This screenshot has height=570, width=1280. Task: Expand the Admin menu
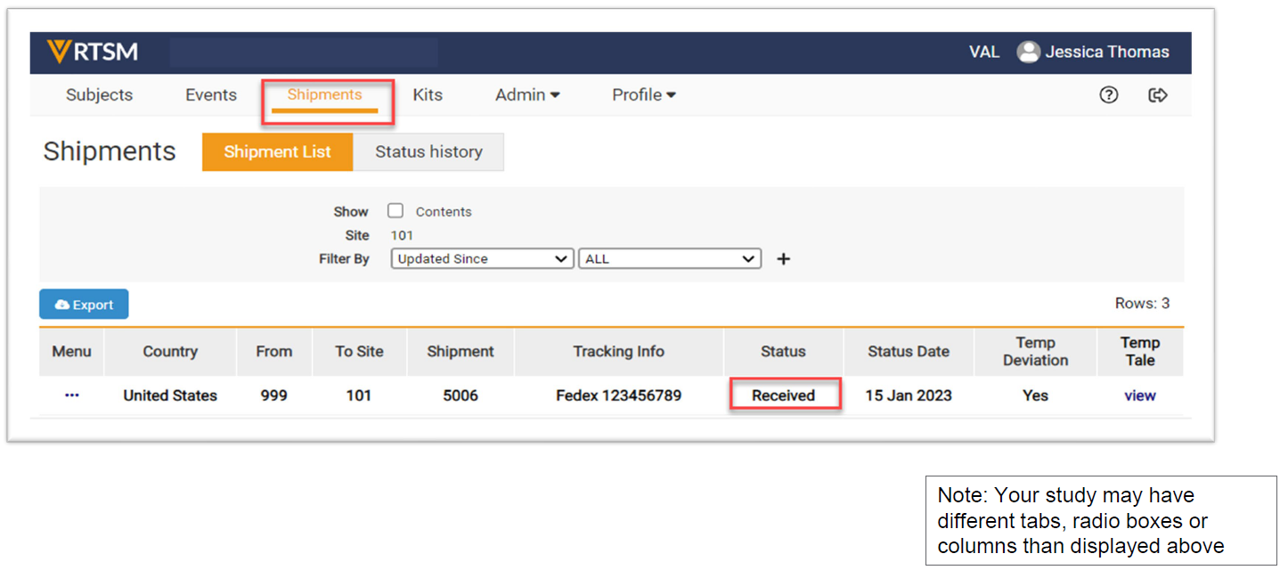[527, 95]
